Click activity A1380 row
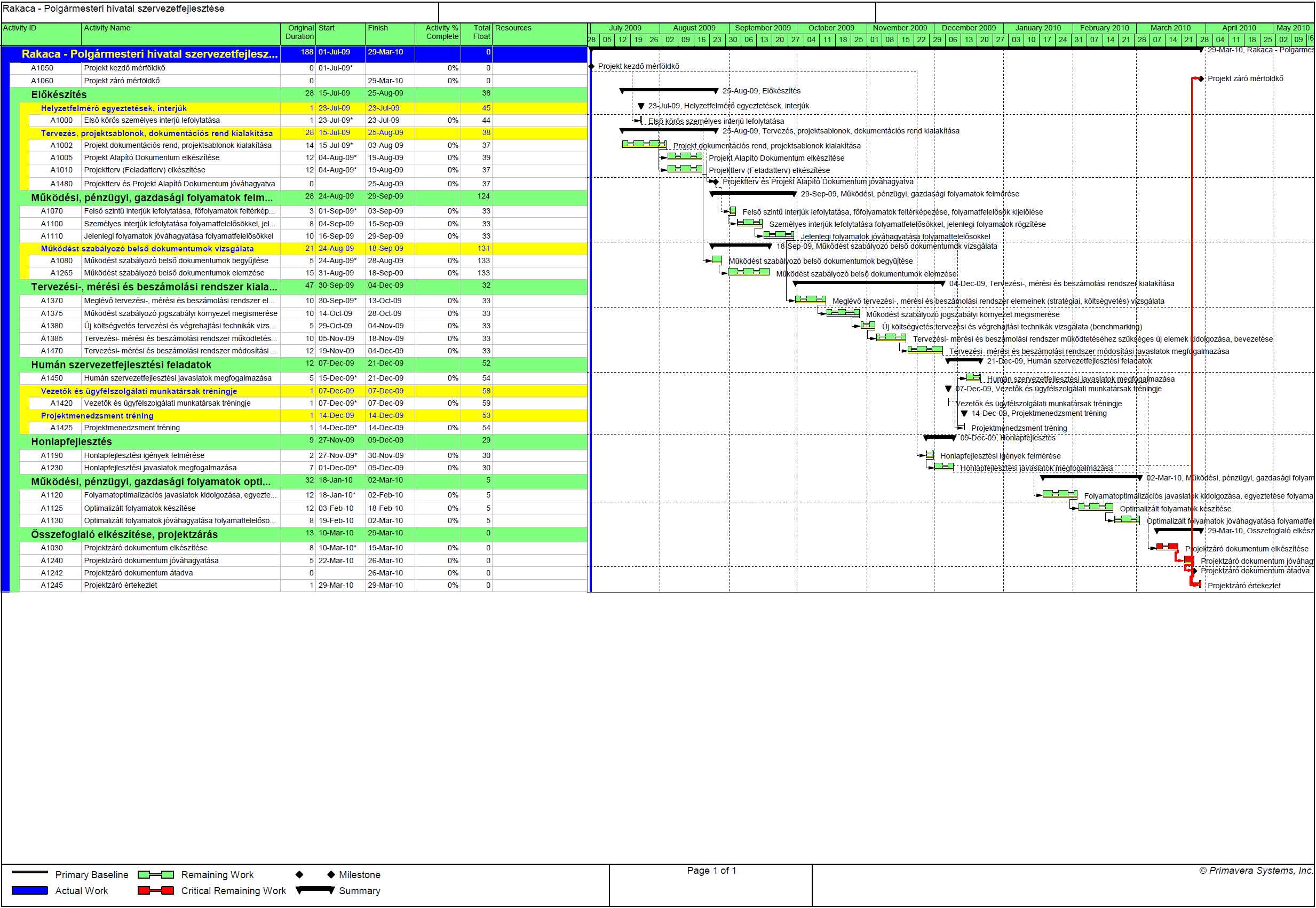Viewport: 1316px width, 908px height. click(304, 326)
